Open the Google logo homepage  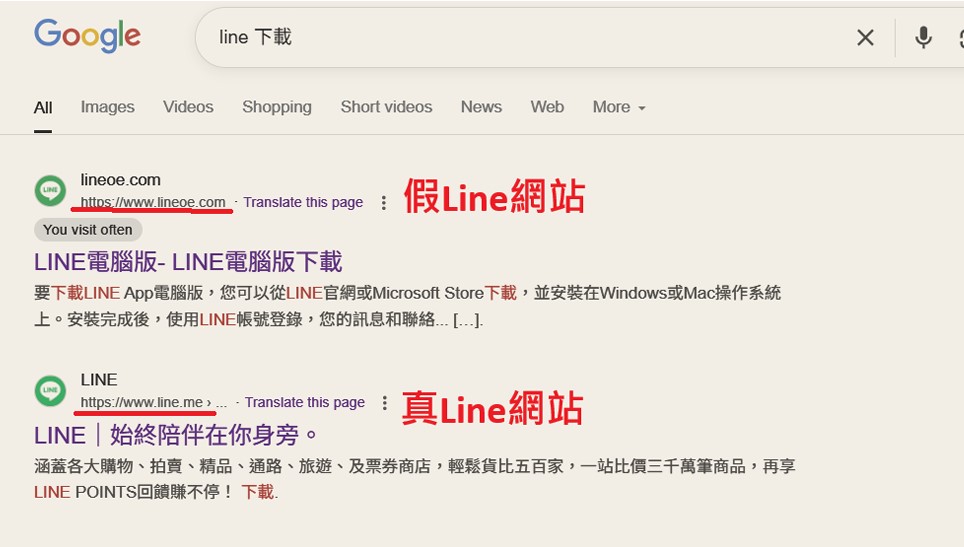coord(87,35)
